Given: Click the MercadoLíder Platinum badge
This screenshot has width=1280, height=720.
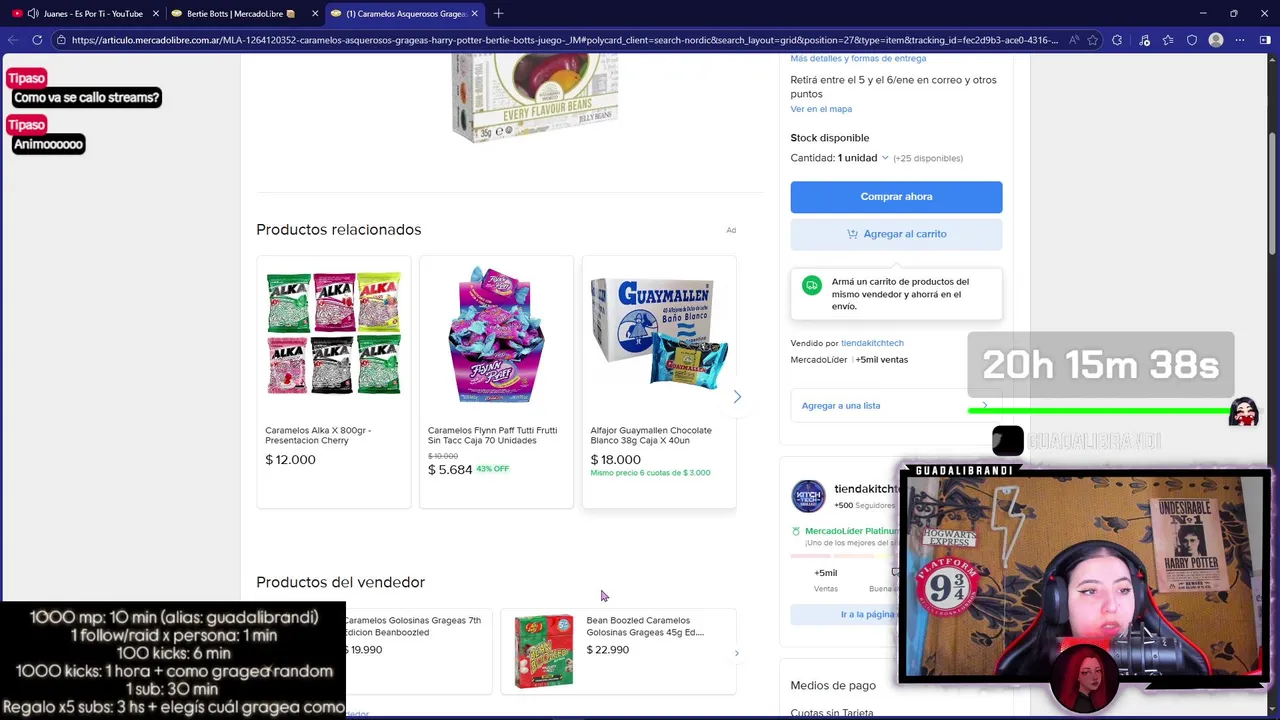Looking at the screenshot, I should (850, 531).
